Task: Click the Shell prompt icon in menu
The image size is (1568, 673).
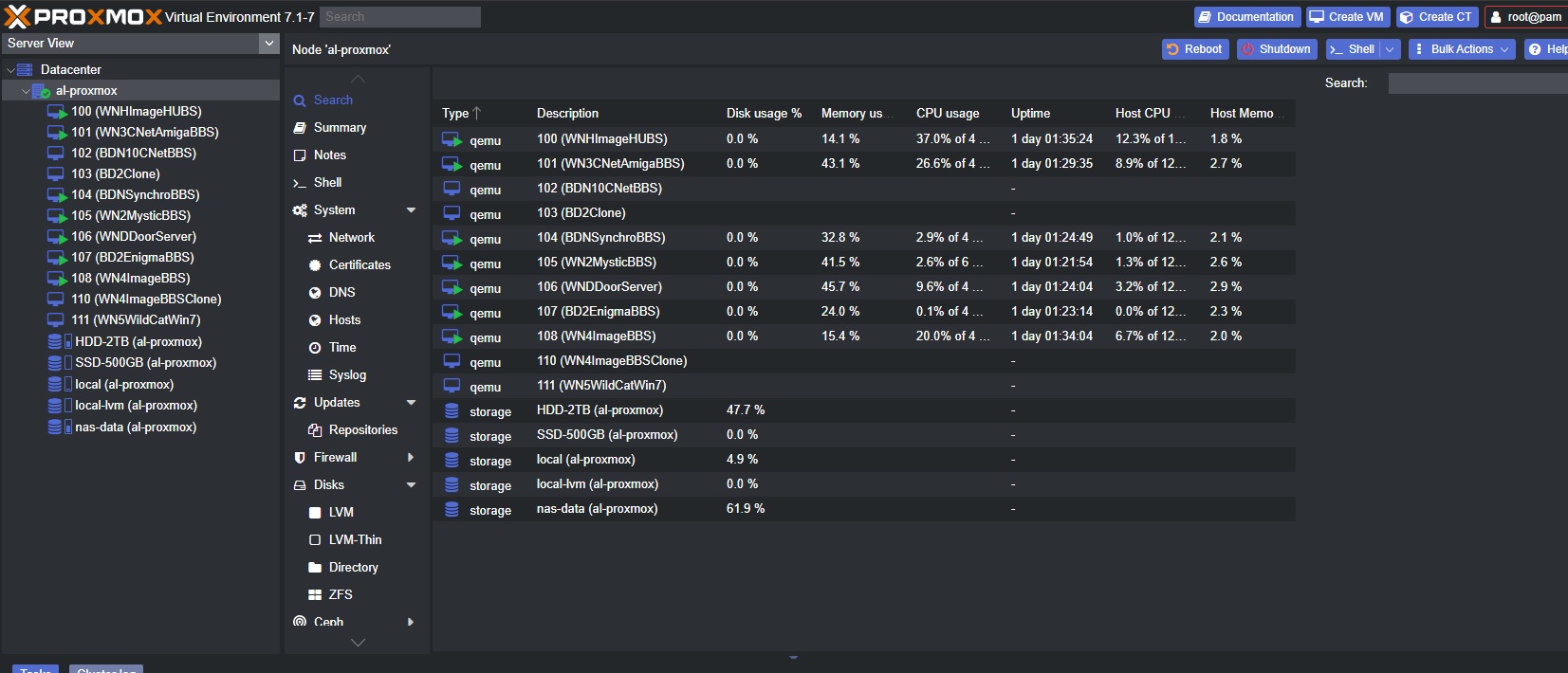Action: tap(300, 183)
